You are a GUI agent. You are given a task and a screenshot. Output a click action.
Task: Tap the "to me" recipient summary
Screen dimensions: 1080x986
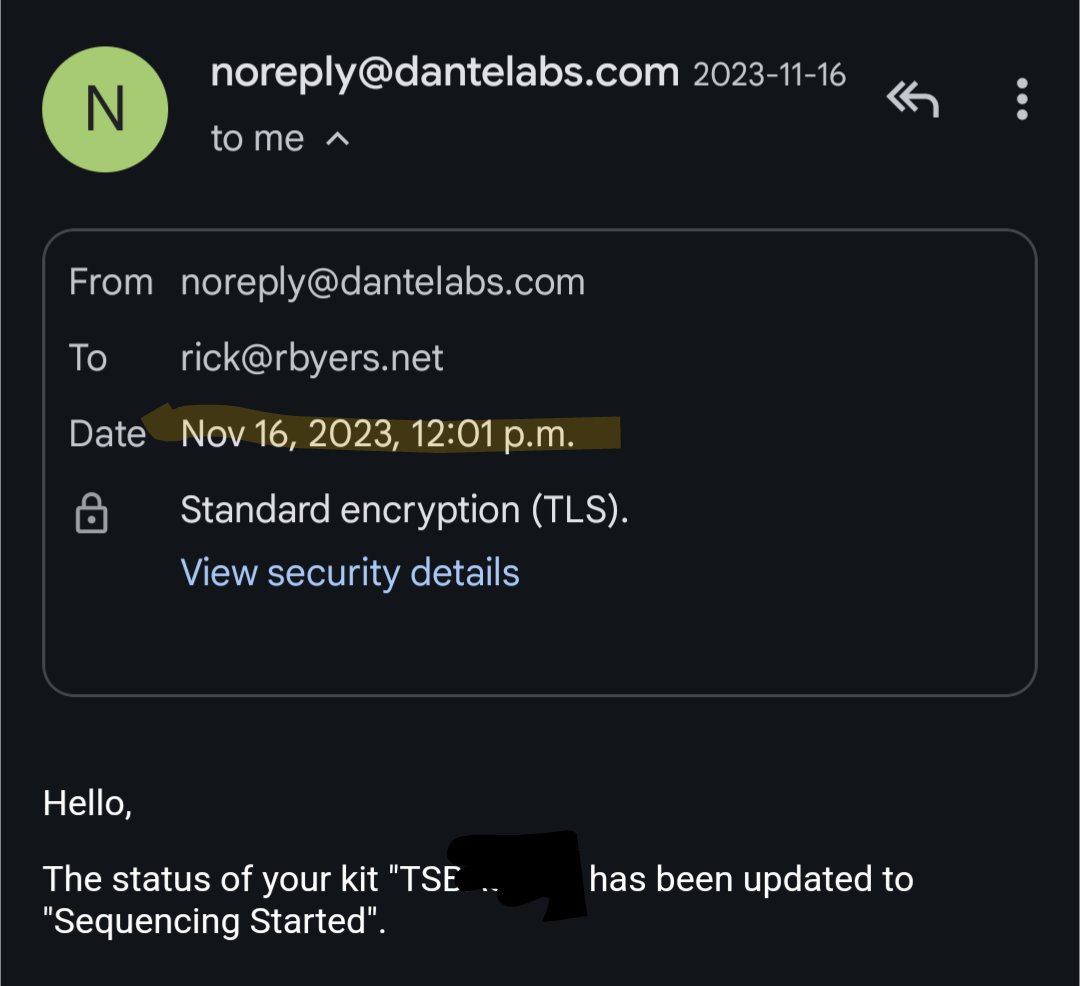(x=257, y=139)
